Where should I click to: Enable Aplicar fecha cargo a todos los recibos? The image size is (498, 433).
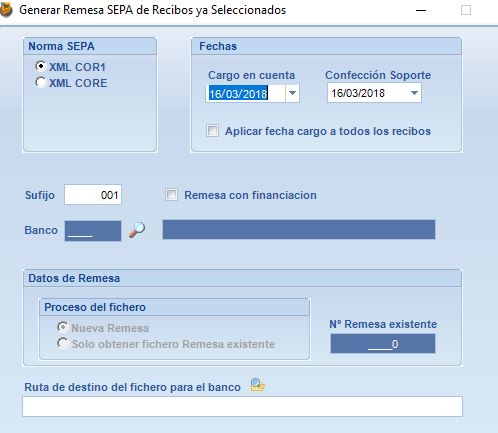pyautogui.click(x=213, y=130)
